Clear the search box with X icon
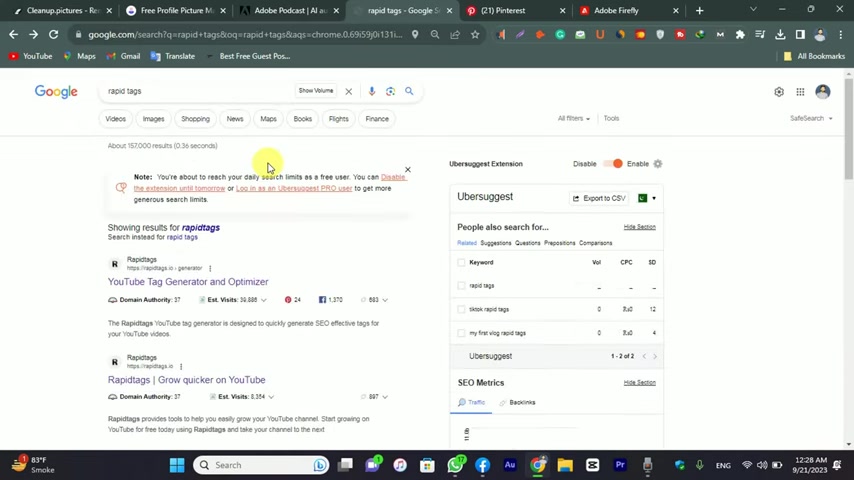This screenshot has height=480, width=854. point(349,91)
